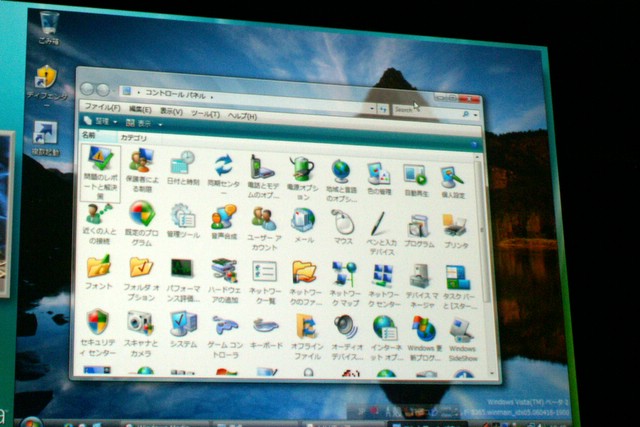This screenshot has height=427, width=640.
Task: Open 自動再生 (AutoPlay) icon
Action: click(x=416, y=180)
